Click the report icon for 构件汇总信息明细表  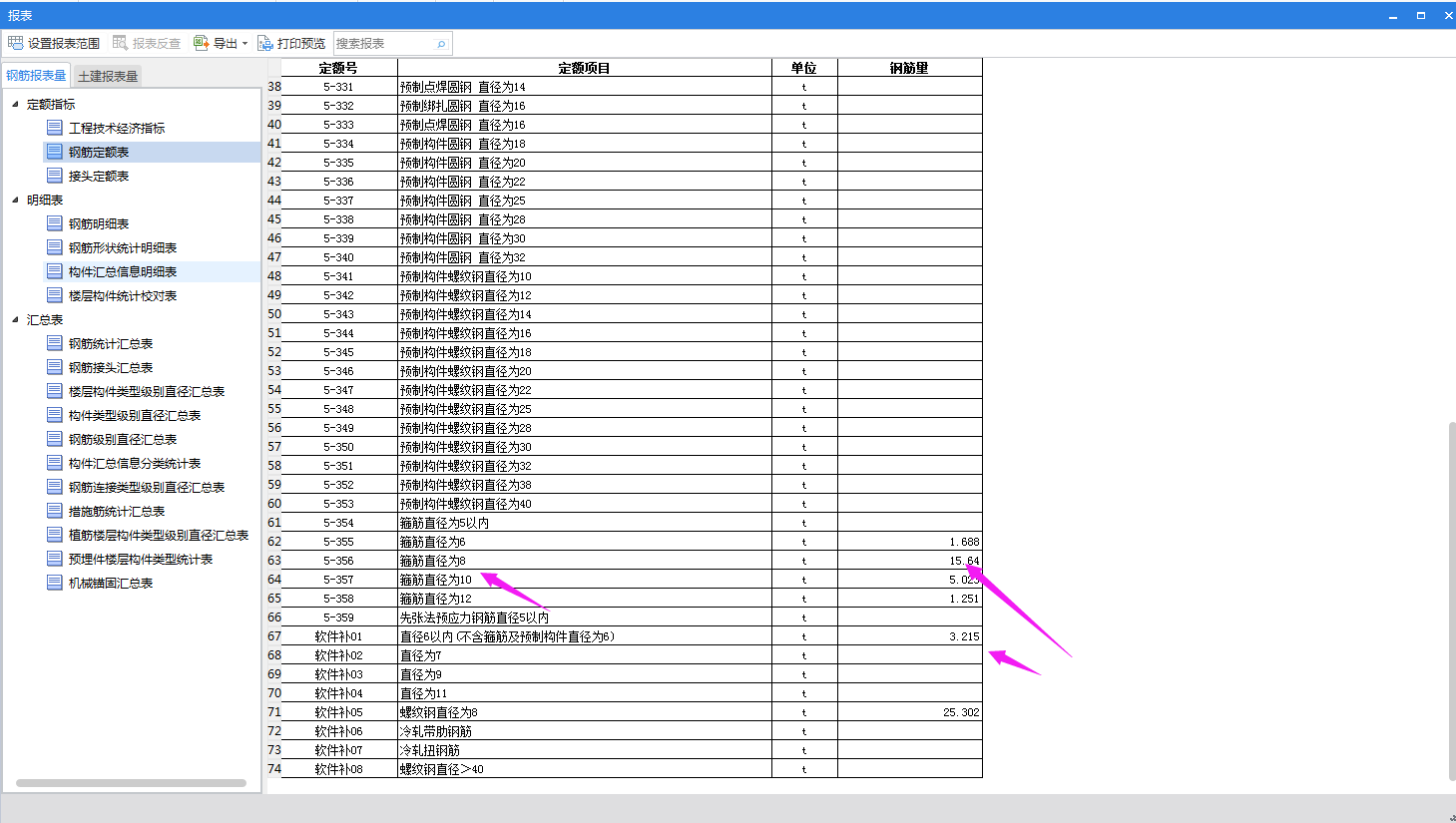tap(55, 271)
